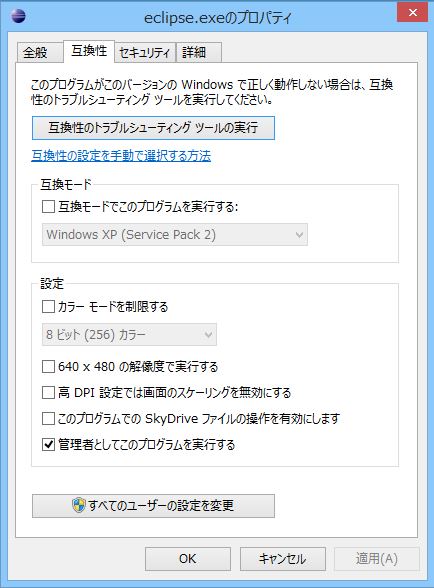Viewport: 434px width, 588px height.
Task: Click the Eclipse icon in title bar
Action: 18,16
